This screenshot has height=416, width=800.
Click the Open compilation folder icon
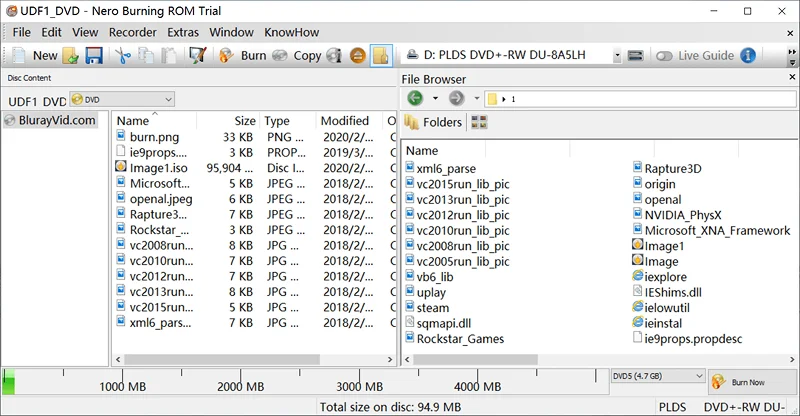(70, 56)
